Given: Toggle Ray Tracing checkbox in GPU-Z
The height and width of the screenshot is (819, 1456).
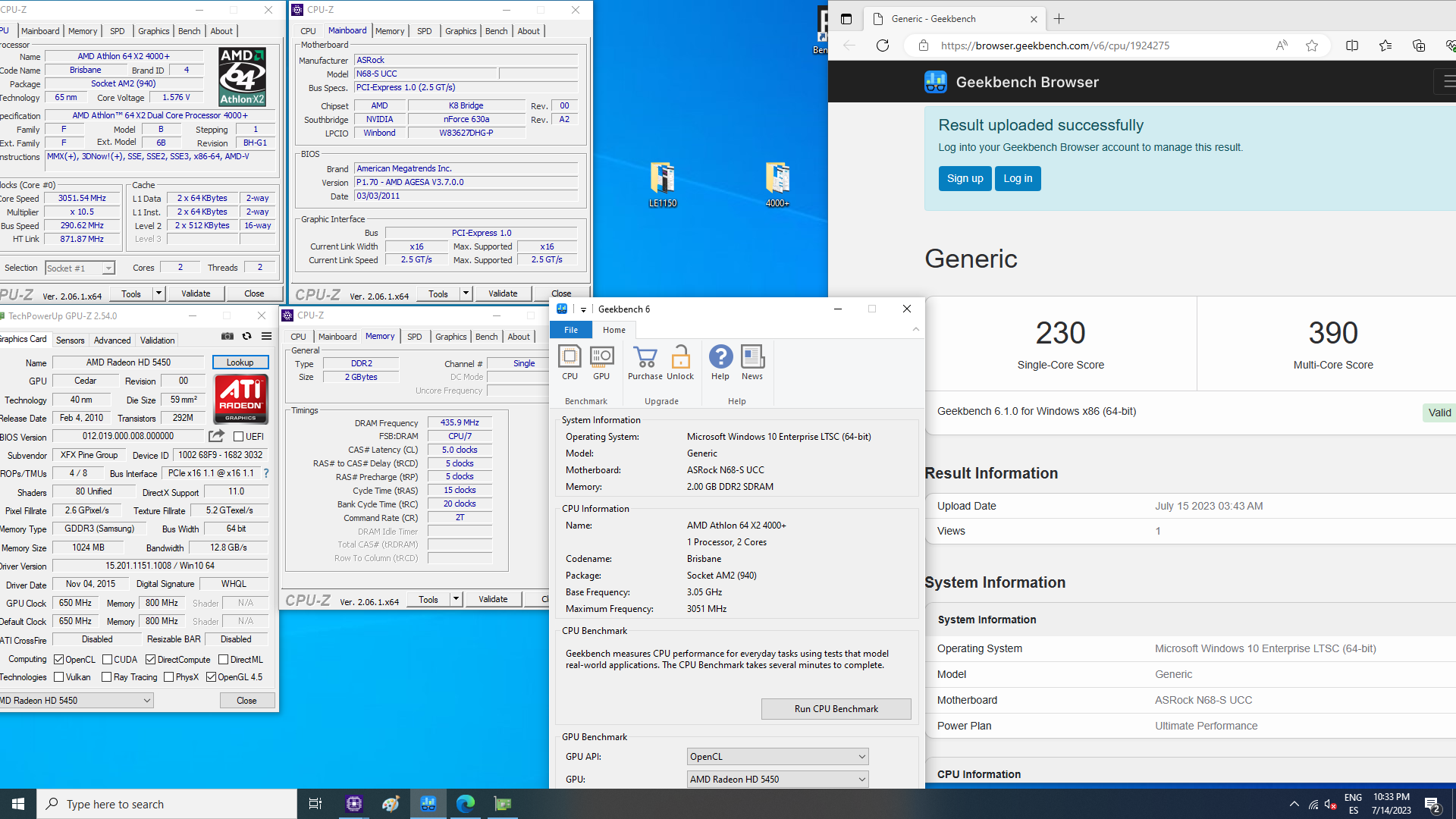Looking at the screenshot, I should pyautogui.click(x=106, y=677).
